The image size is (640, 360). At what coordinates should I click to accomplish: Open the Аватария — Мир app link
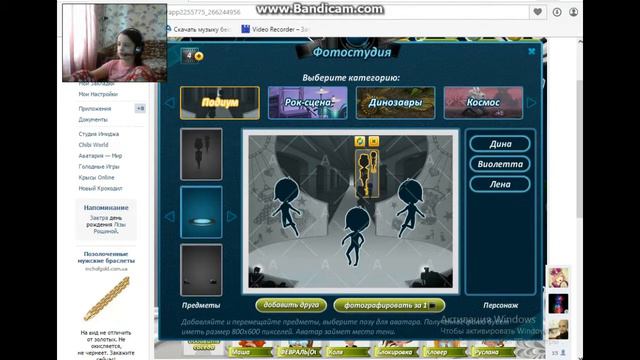click(100, 156)
